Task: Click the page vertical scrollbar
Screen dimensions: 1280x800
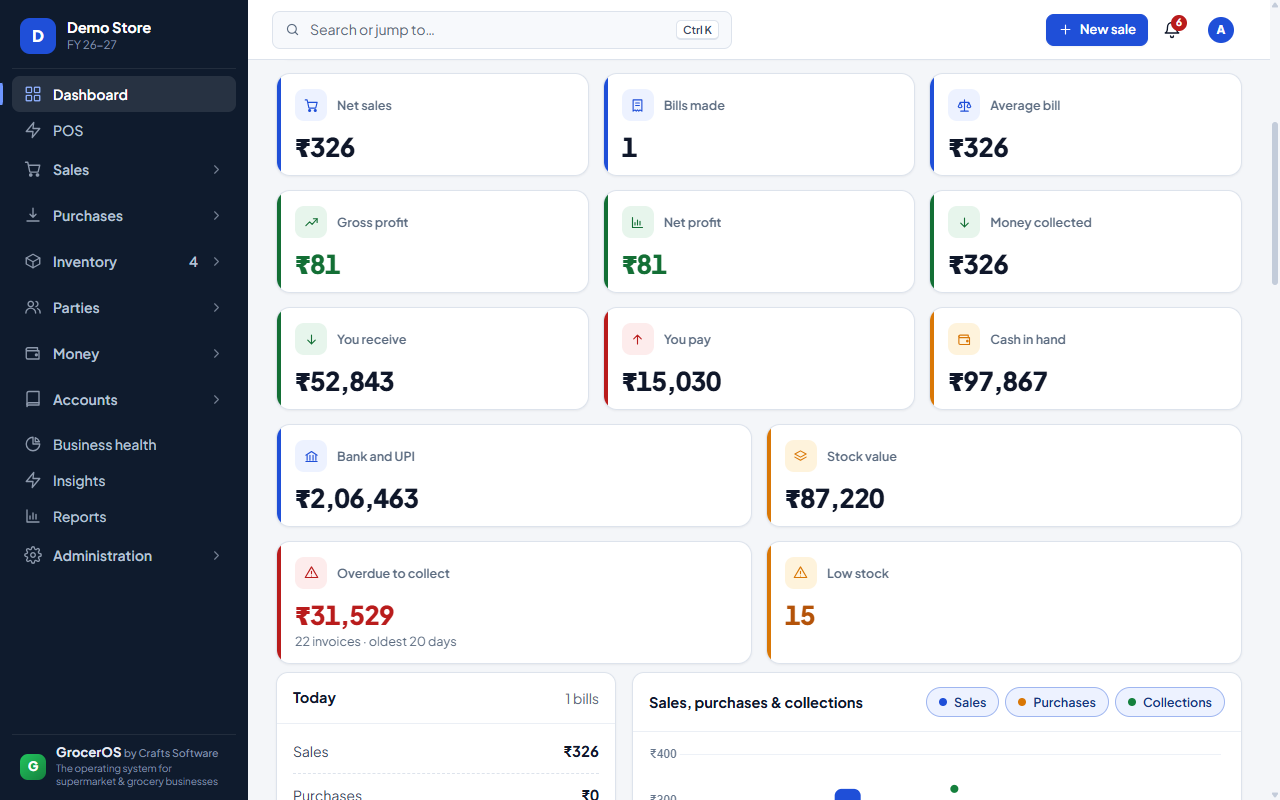Action: tap(1274, 204)
